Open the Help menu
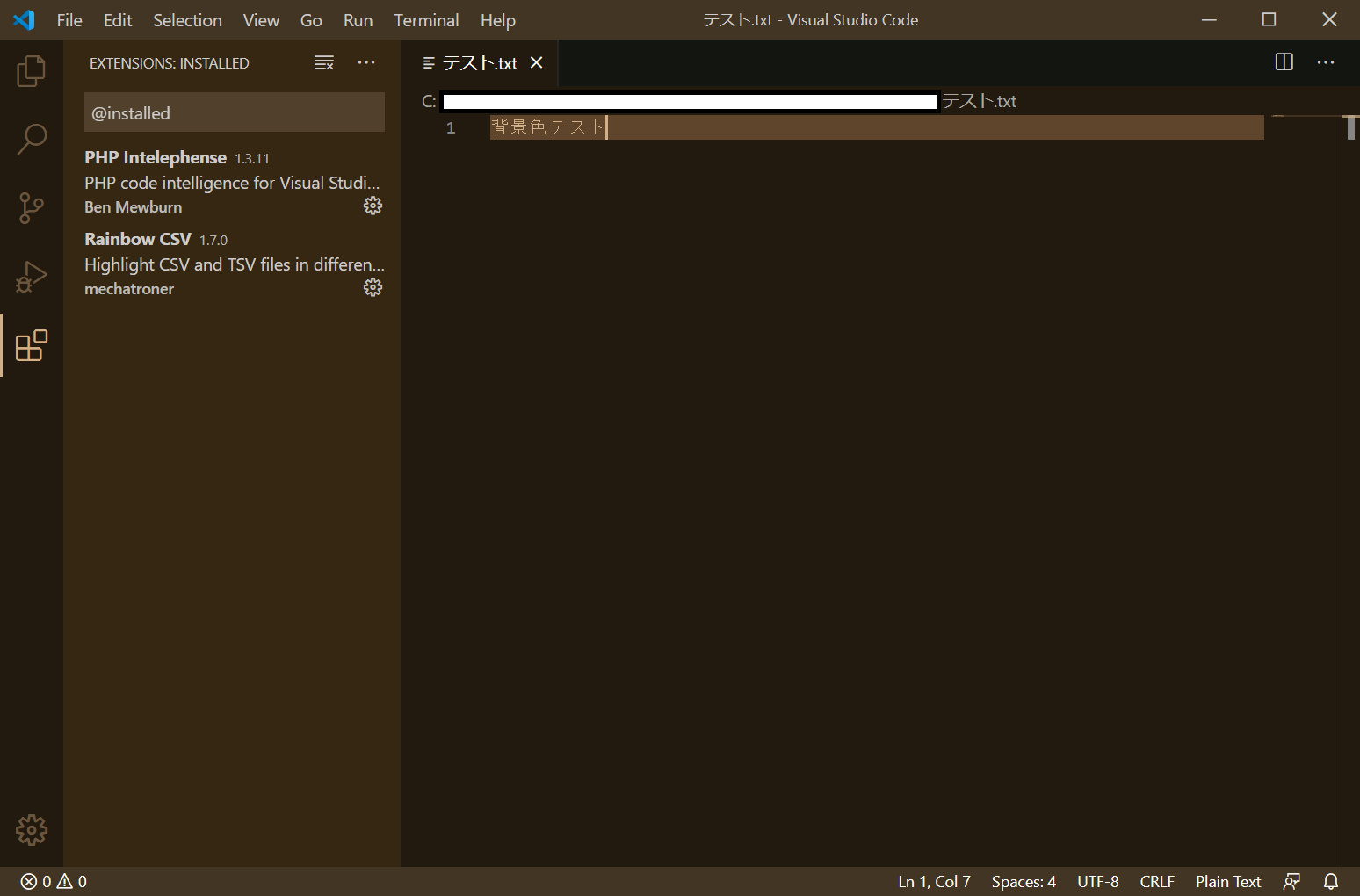1360x896 pixels. click(497, 20)
